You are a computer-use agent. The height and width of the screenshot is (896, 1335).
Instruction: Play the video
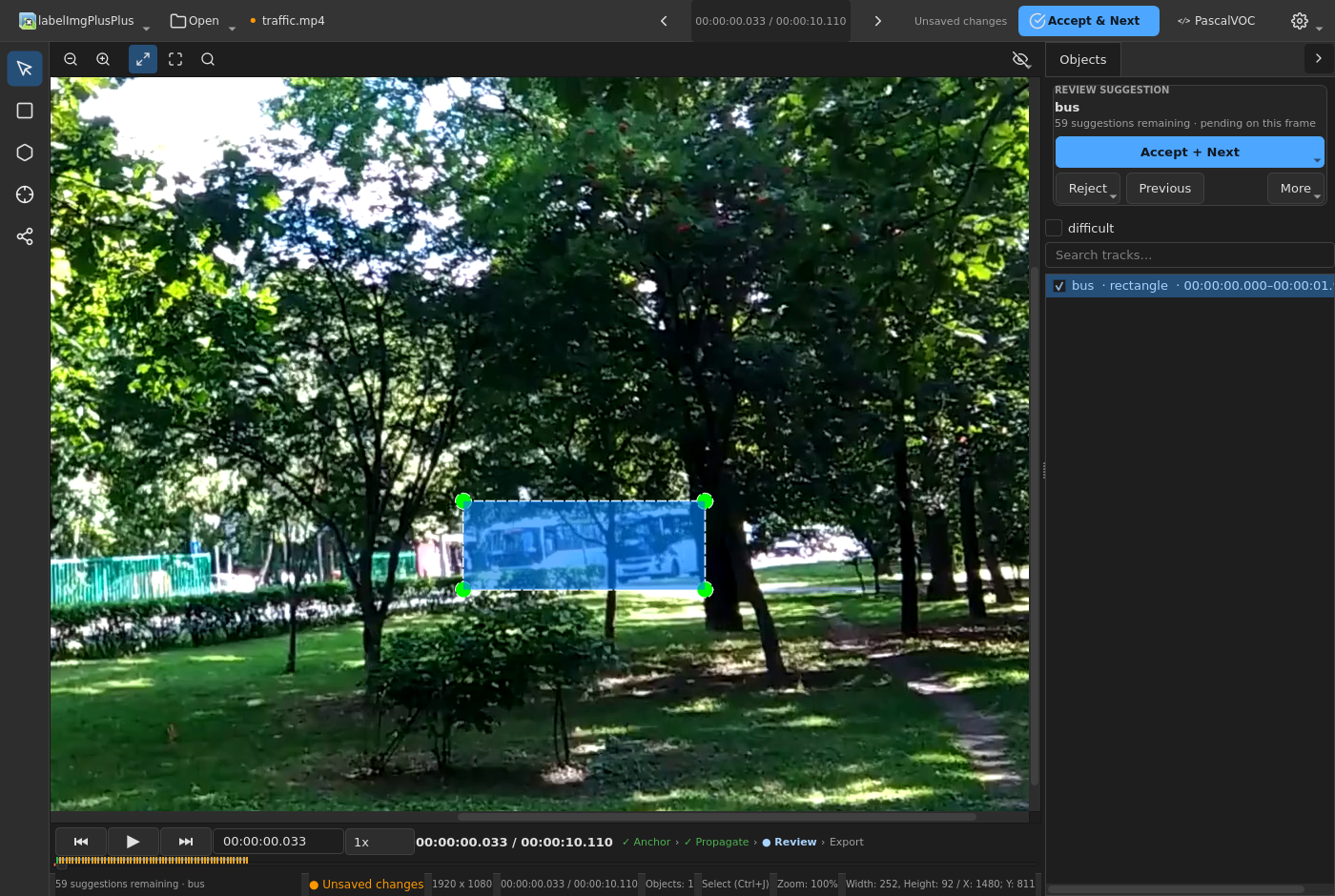[133, 842]
